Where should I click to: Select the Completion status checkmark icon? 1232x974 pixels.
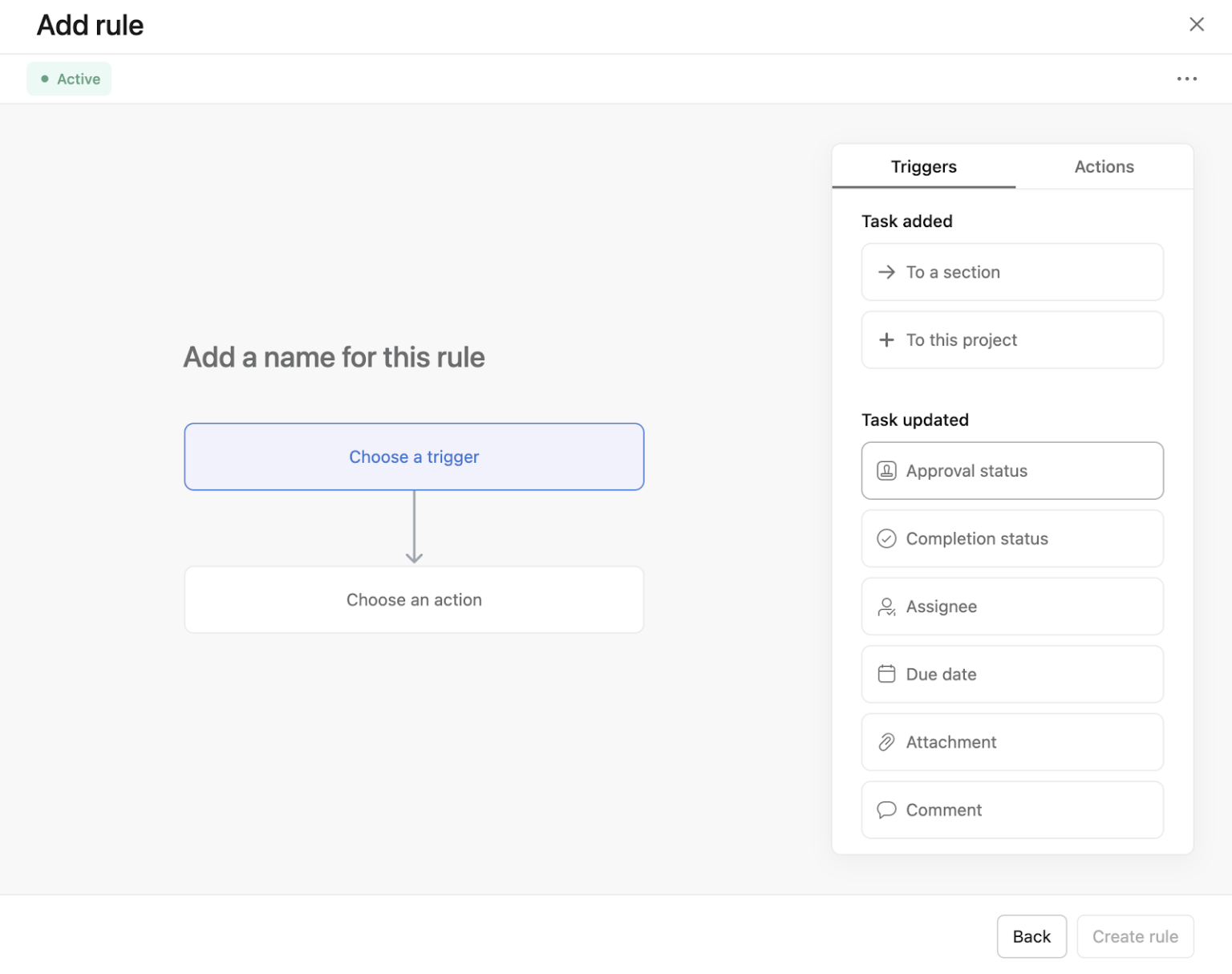pyautogui.click(x=886, y=538)
